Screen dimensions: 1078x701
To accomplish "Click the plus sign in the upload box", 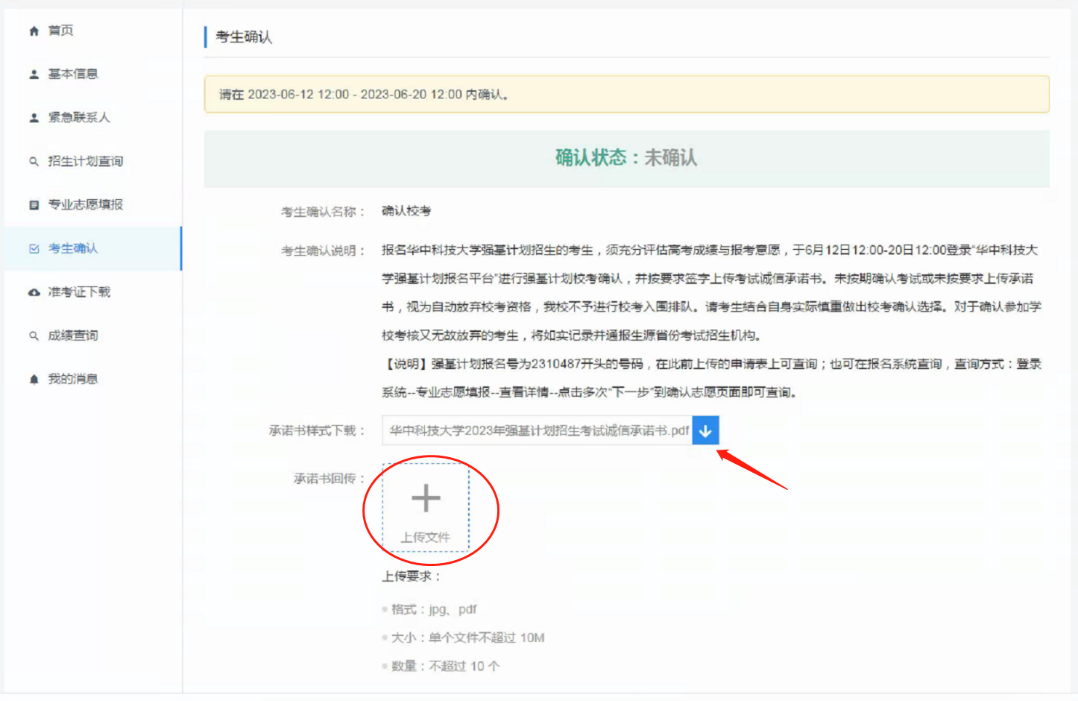I will click(x=426, y=498).
